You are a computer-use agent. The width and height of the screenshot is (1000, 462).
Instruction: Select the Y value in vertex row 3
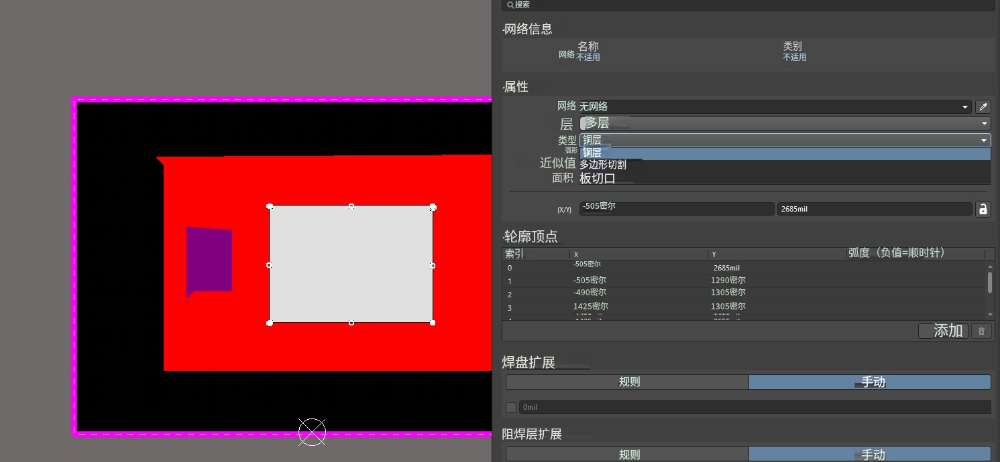click(728, 306)
